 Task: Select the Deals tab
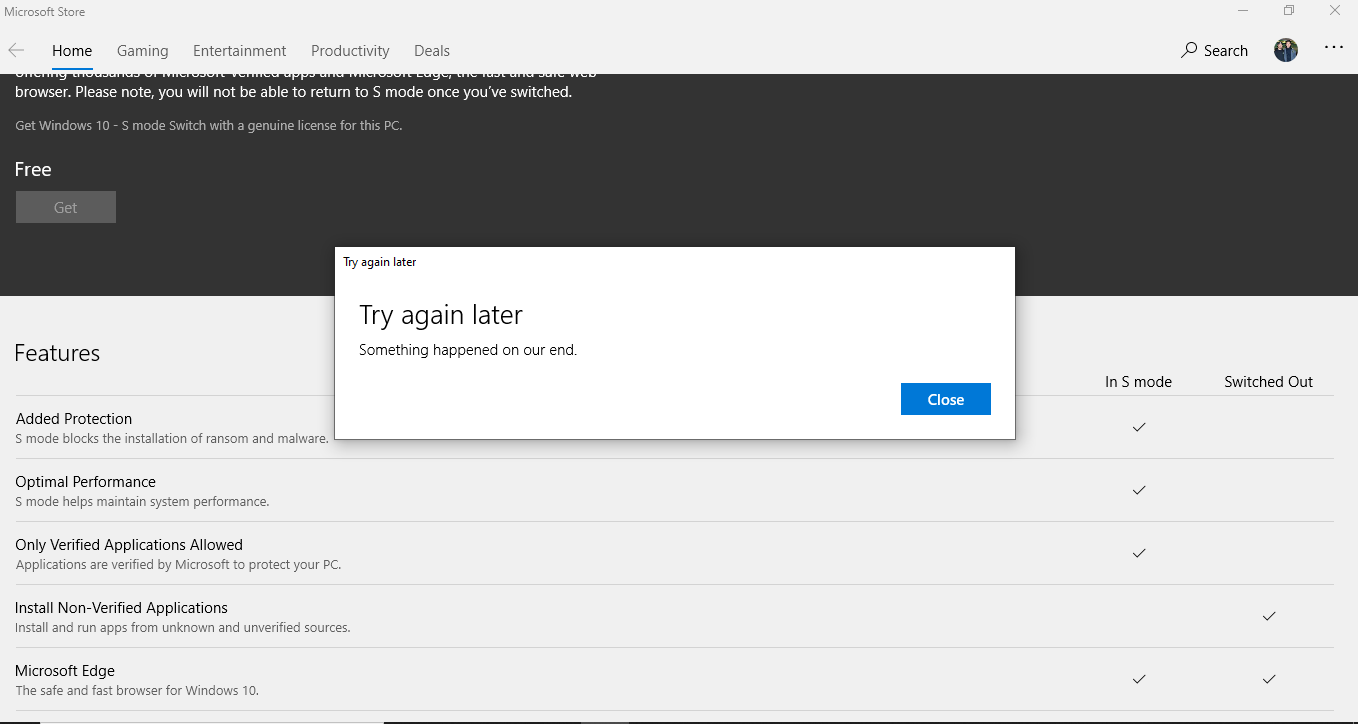(x=432, y=51)
